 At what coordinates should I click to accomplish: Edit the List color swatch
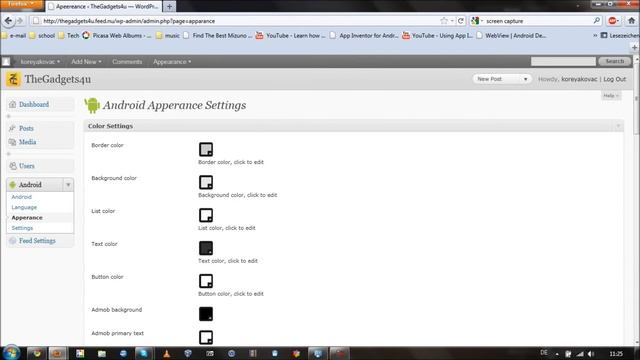pyautogui.click(x=206, y=215)
